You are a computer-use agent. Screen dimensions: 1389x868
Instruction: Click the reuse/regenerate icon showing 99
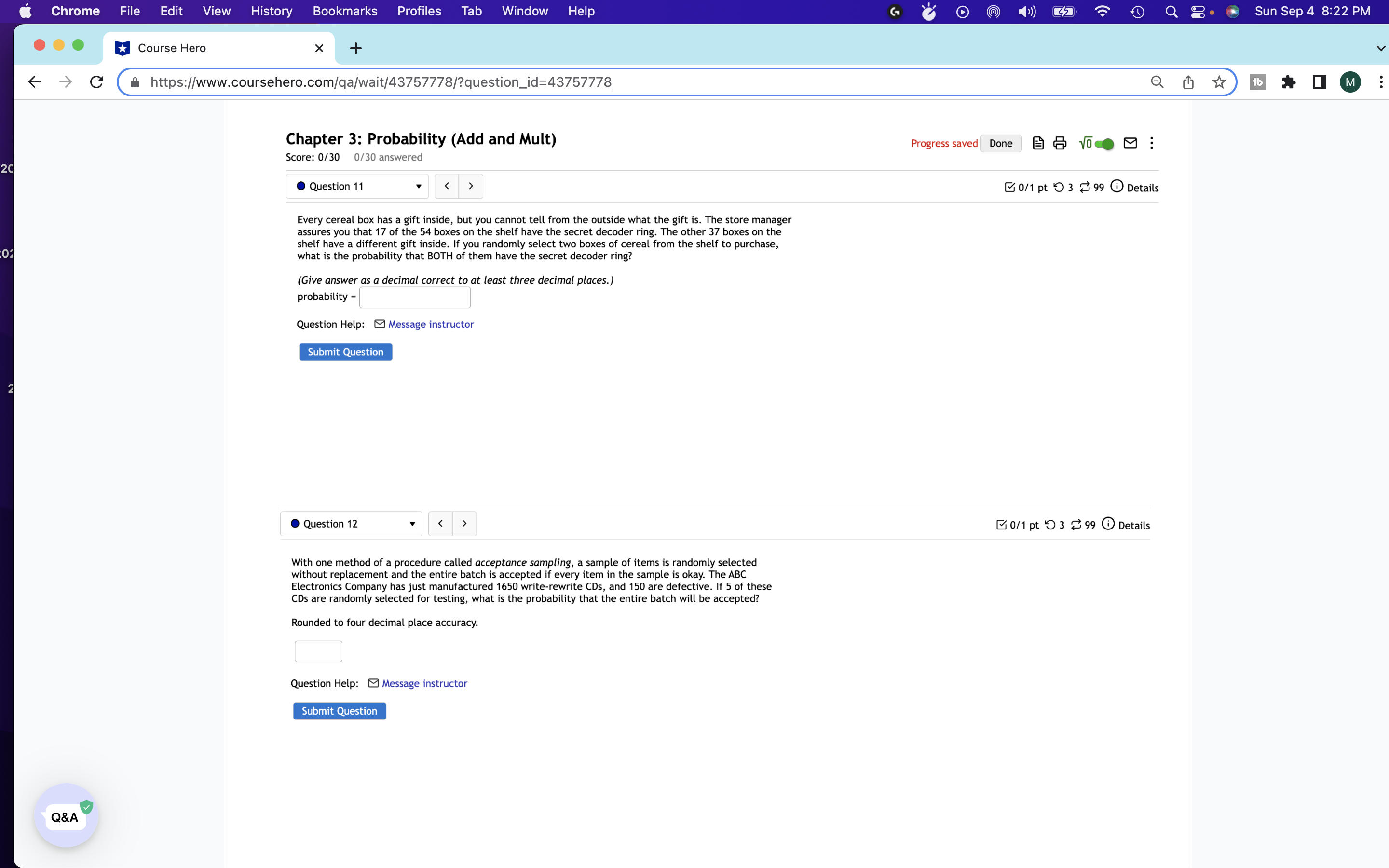click(1084, 187)
